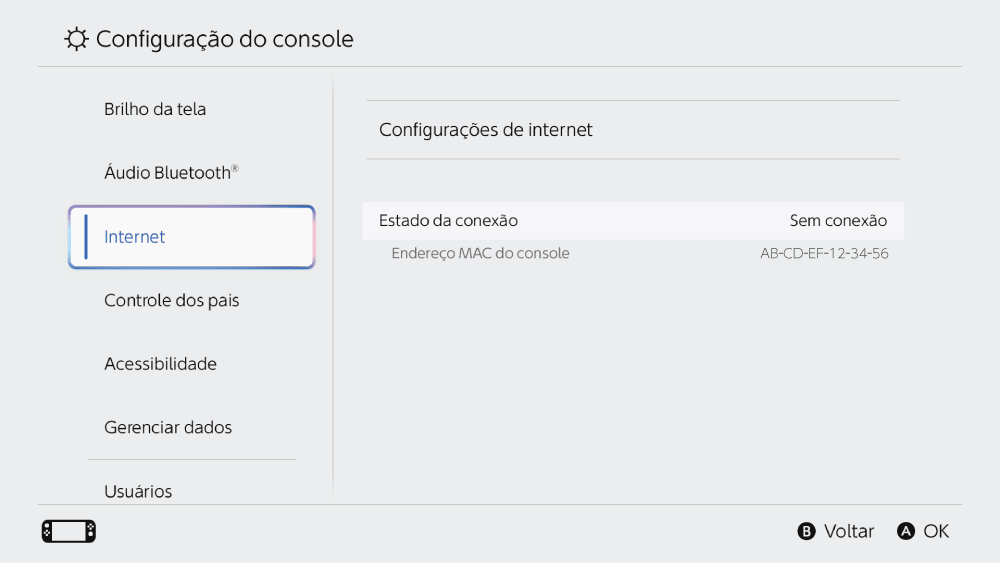Click the Voltar label to go back
1000x563 pixels.
coord(849,531)
